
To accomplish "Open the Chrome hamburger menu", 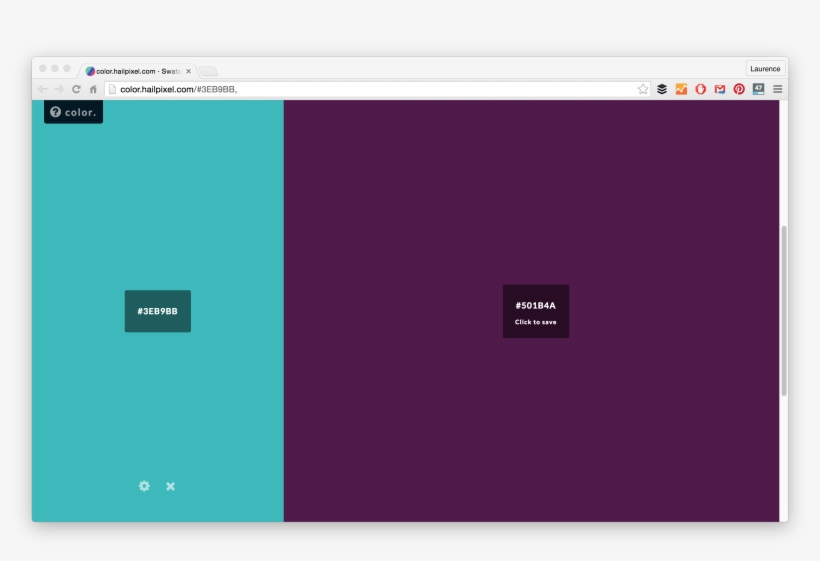I will click(777, 89).
